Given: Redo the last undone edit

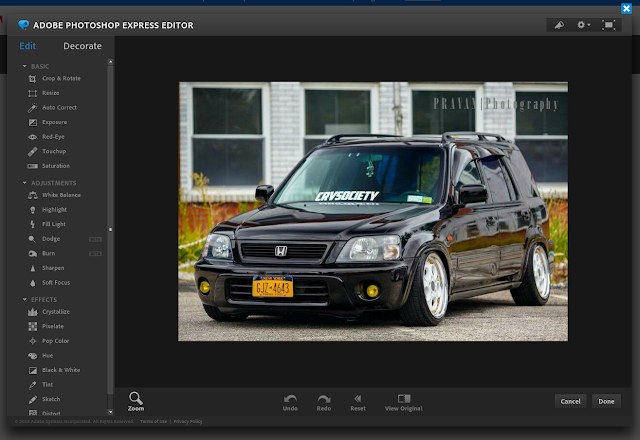Looking at the screenshot, I should [x=324, y=402].
